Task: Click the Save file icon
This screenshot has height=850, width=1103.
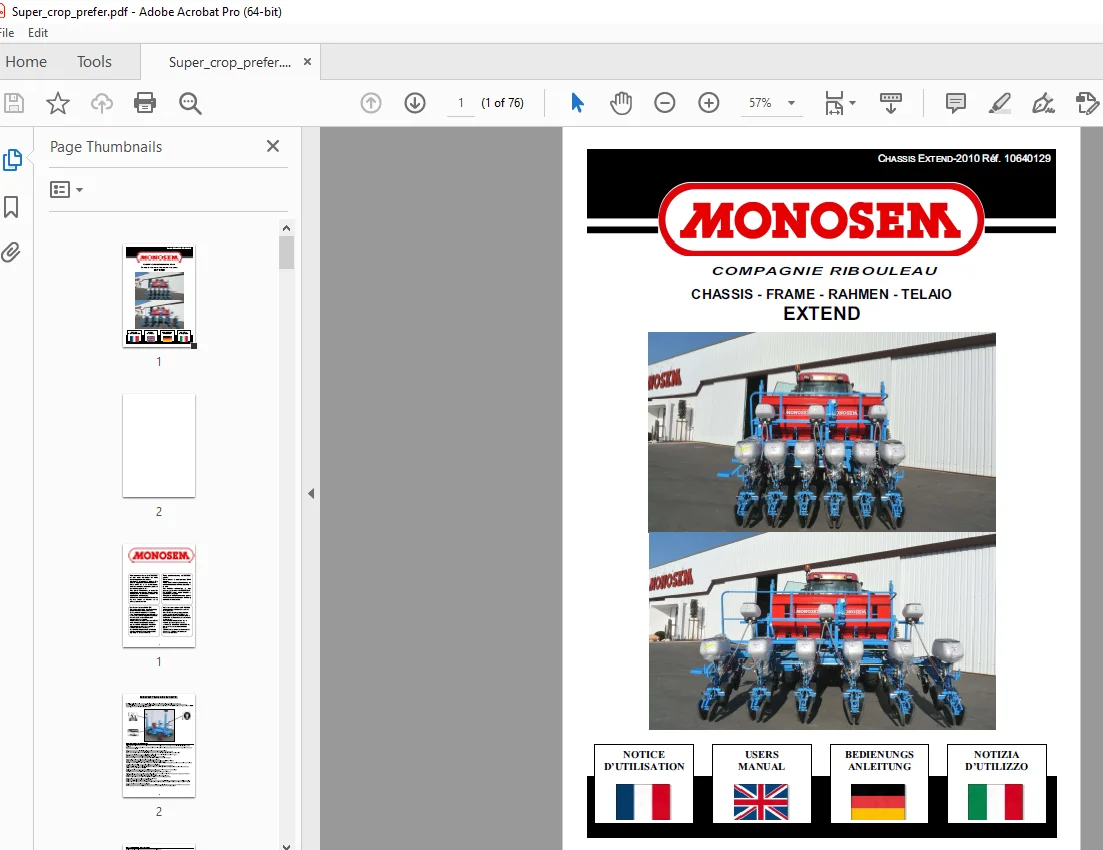Action: 13,103
